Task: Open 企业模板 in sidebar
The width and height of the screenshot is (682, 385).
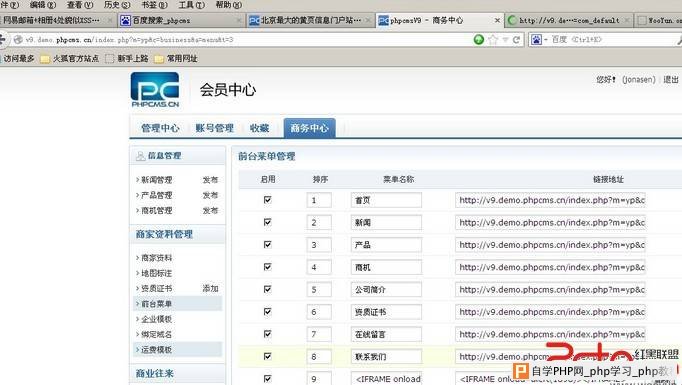Action: 157,319
